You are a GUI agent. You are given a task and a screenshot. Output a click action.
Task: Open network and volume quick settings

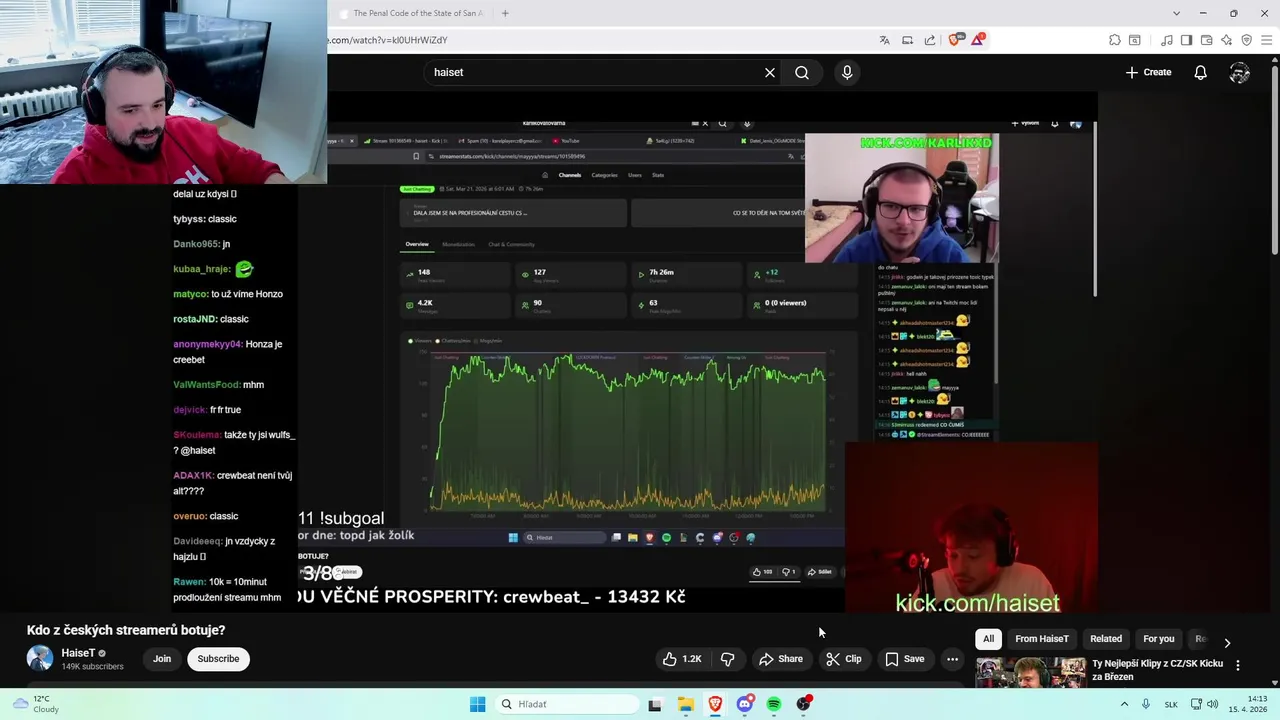[1205, 704]
